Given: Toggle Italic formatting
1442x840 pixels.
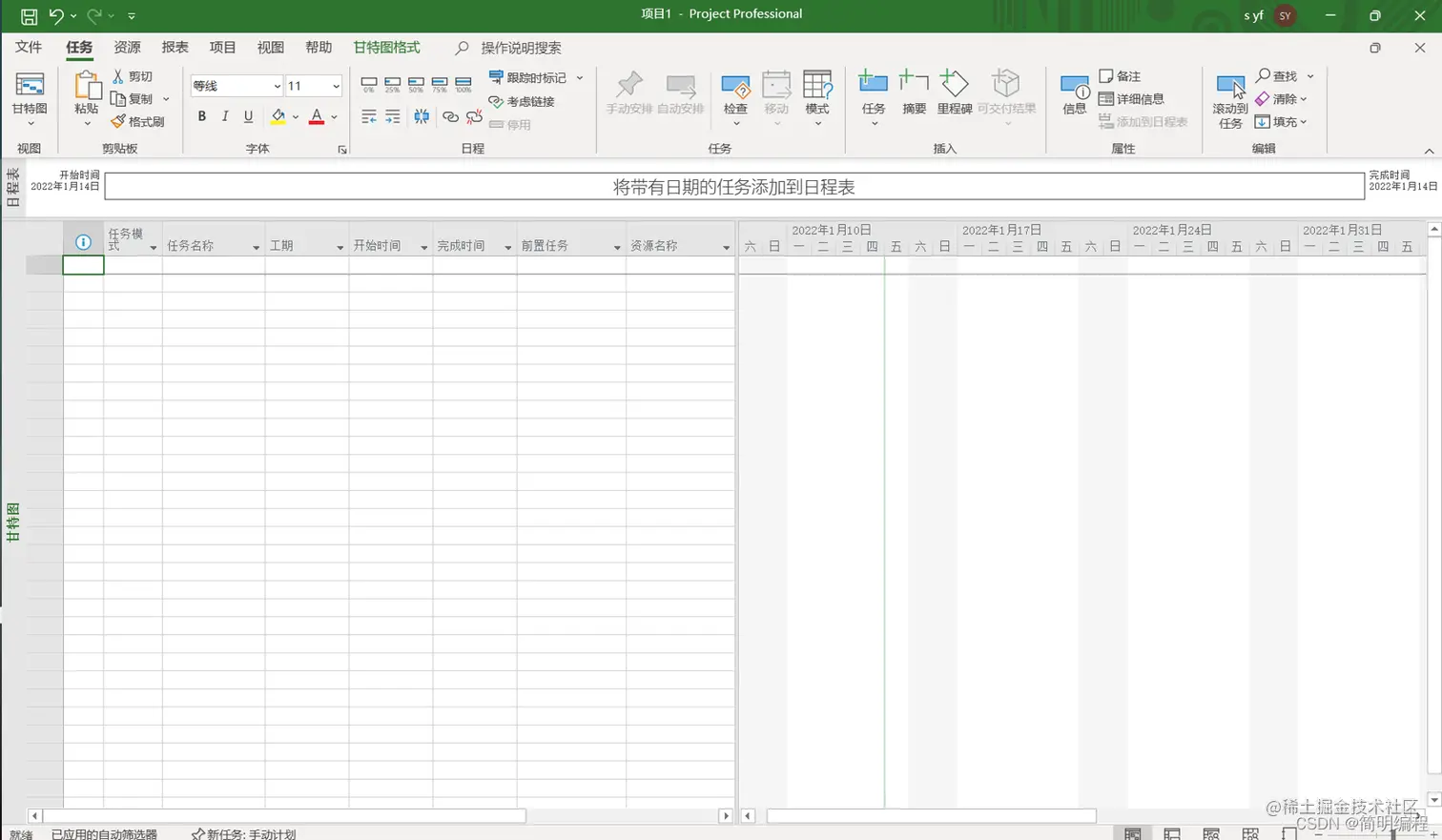Looking at the screenshot, I should [225, 116].
